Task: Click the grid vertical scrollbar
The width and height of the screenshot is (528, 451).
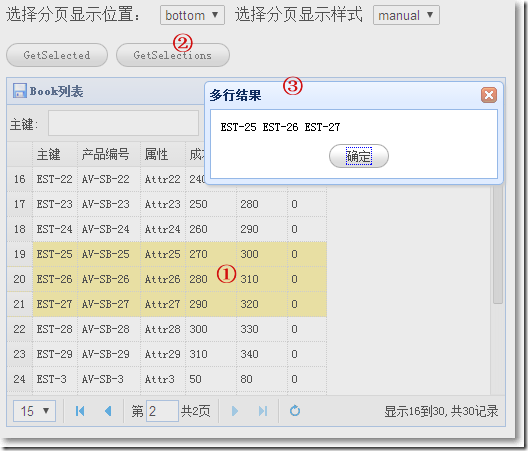Action: tap(498, 245)
